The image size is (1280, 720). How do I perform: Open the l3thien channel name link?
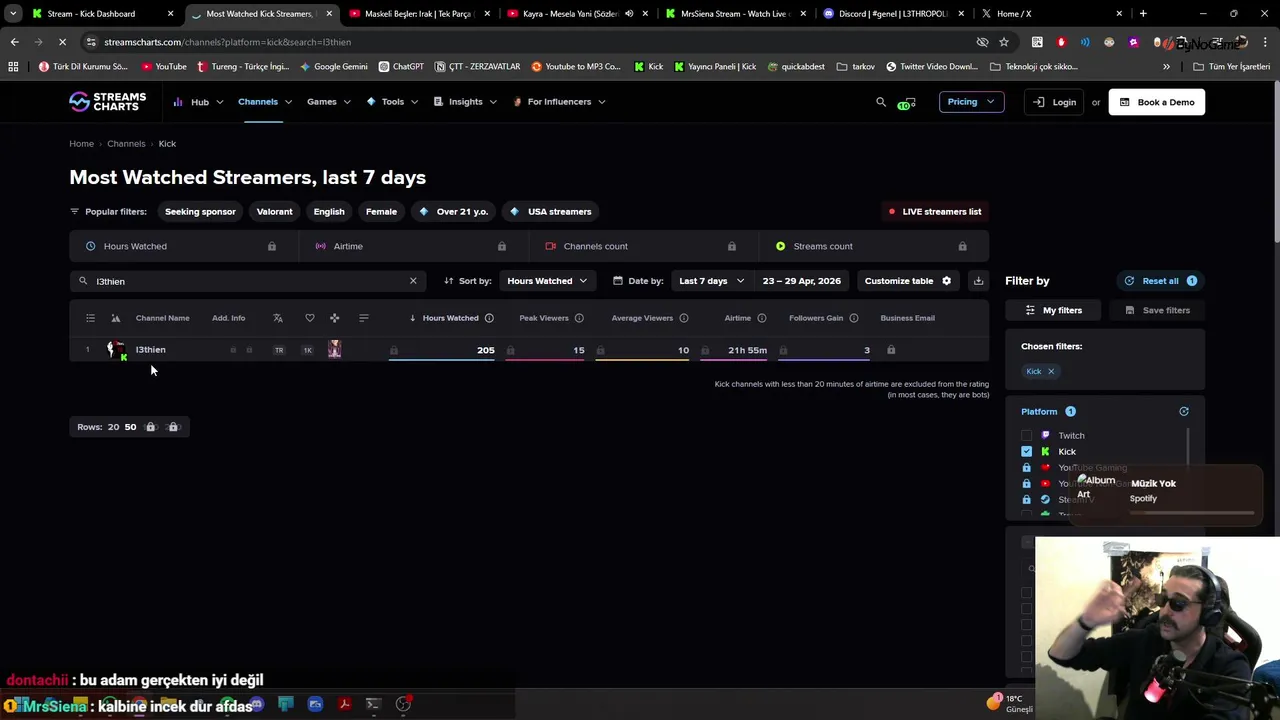point(150,350)
